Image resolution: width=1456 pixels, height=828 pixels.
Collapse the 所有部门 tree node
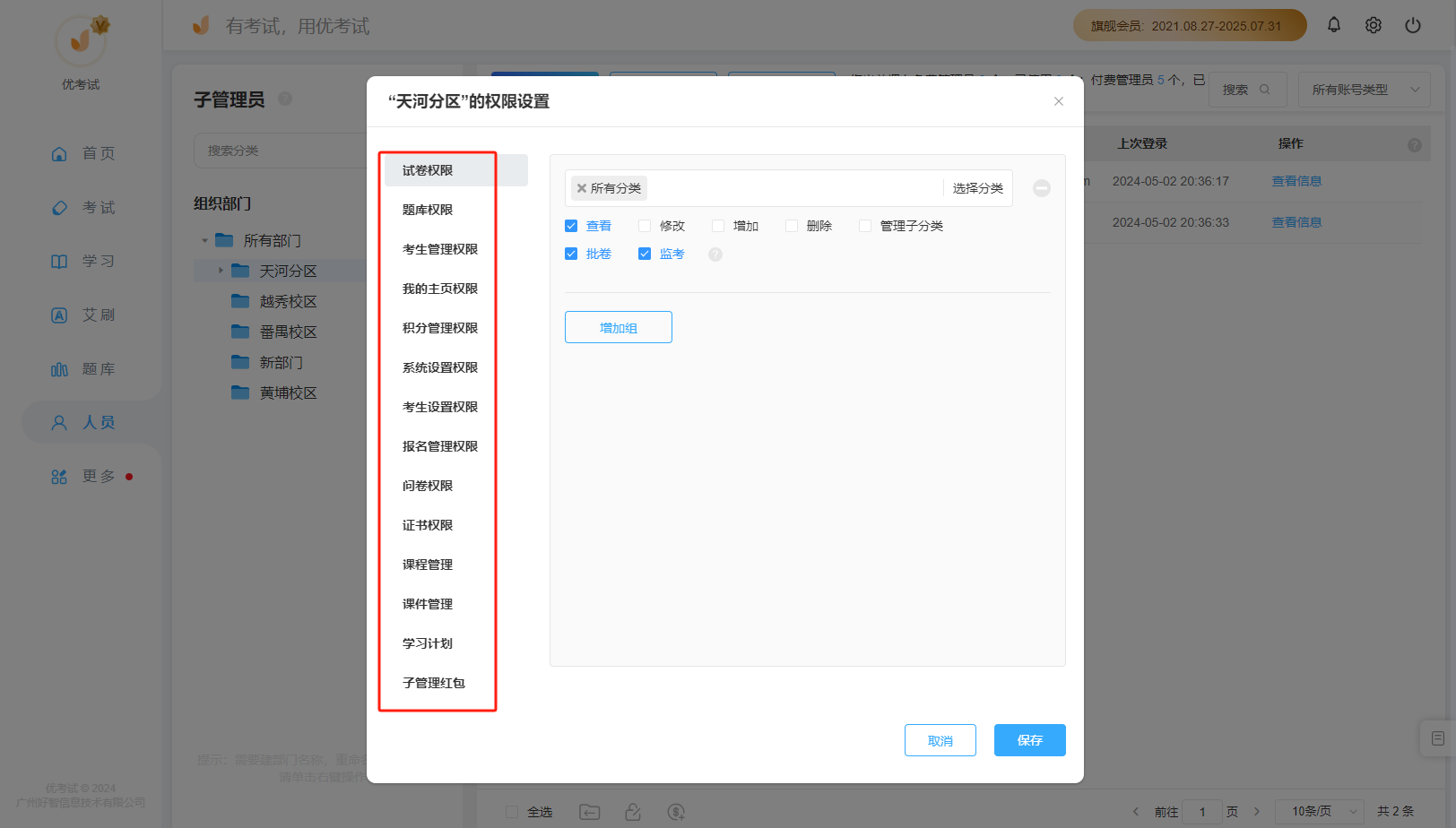click(x=204, y=240)
